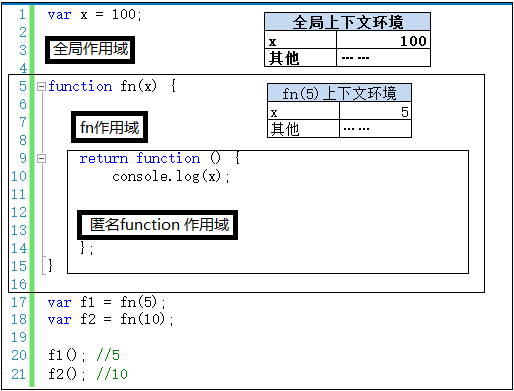
Task: Click the '匿名function 作用域' label box
Action: coord(157,225)
